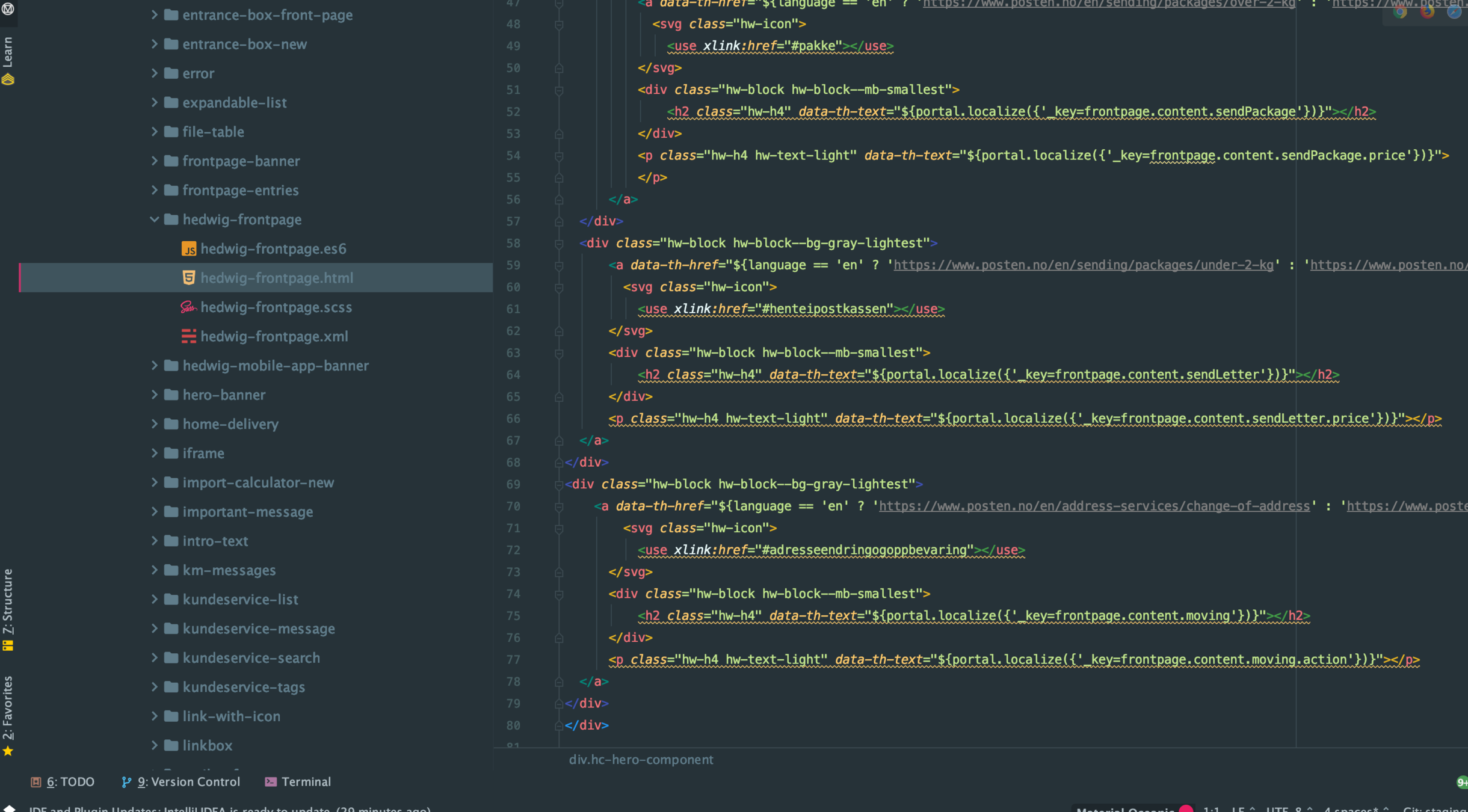Open preview in Firefox browser icon
Image resolution: width=1468 pixels, height=812 pixels.
click(x=1427, y=11)
